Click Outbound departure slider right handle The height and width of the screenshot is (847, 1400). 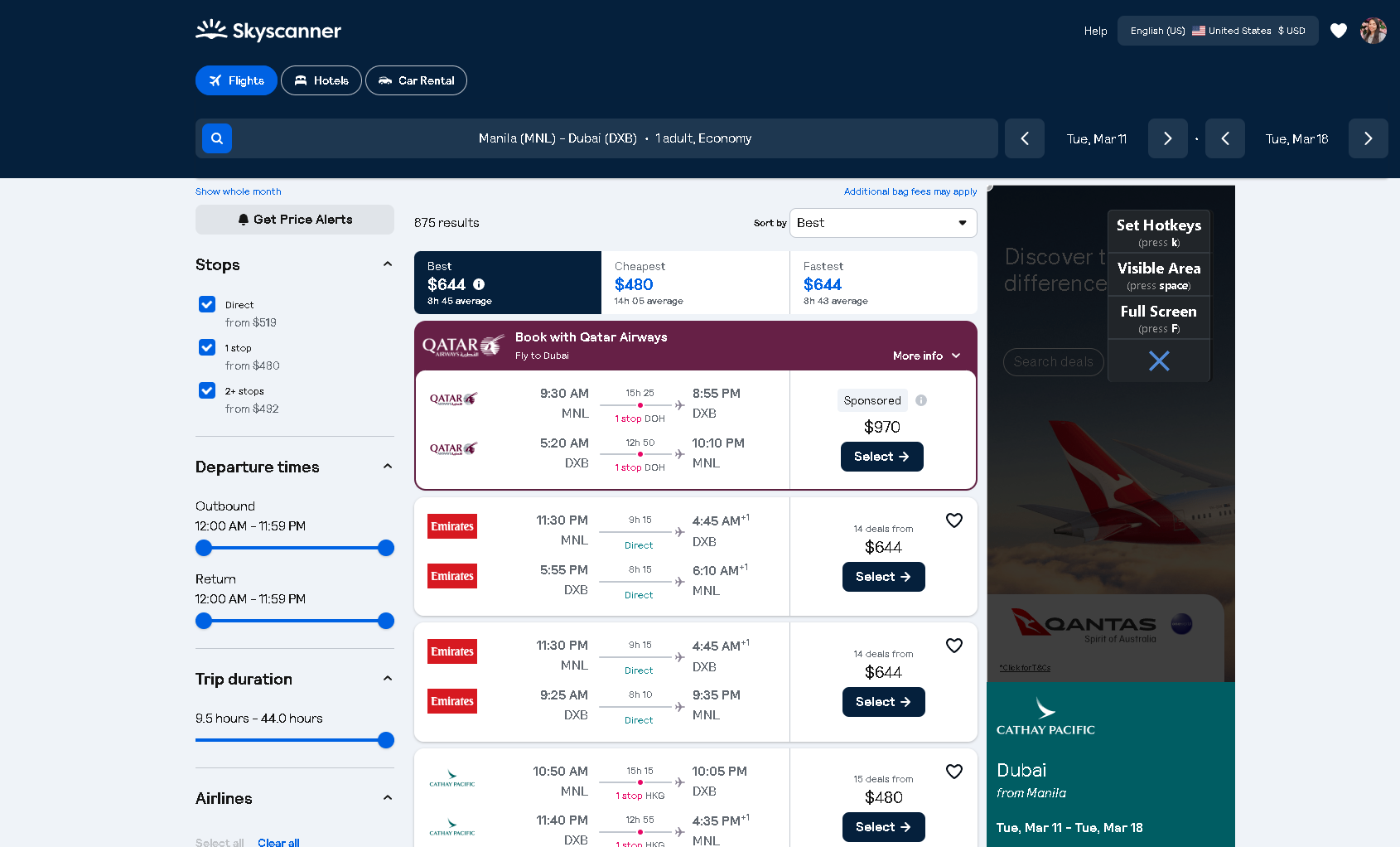(386, 548)
